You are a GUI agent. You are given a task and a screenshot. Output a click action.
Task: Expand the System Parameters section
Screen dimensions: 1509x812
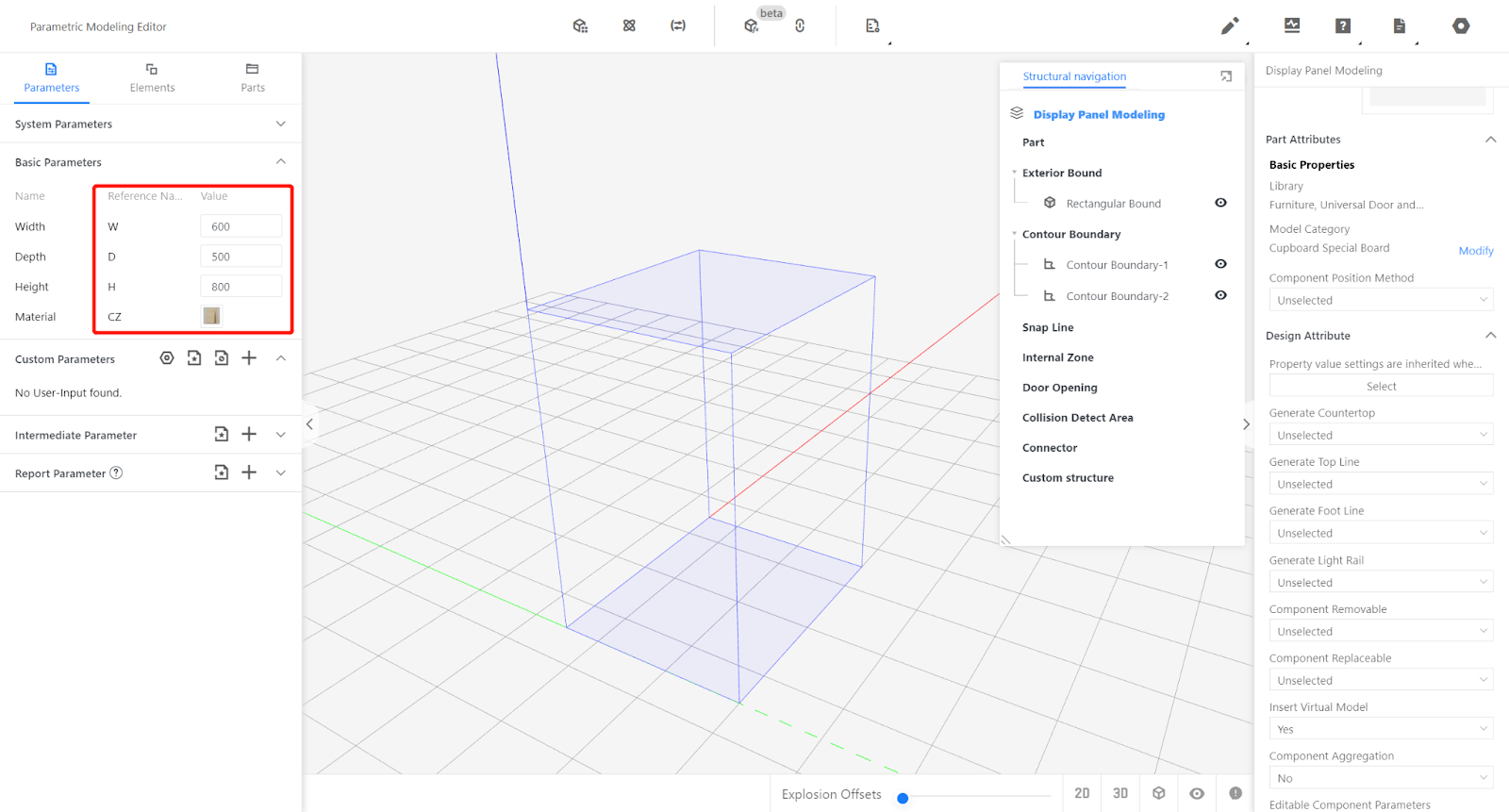280,124
